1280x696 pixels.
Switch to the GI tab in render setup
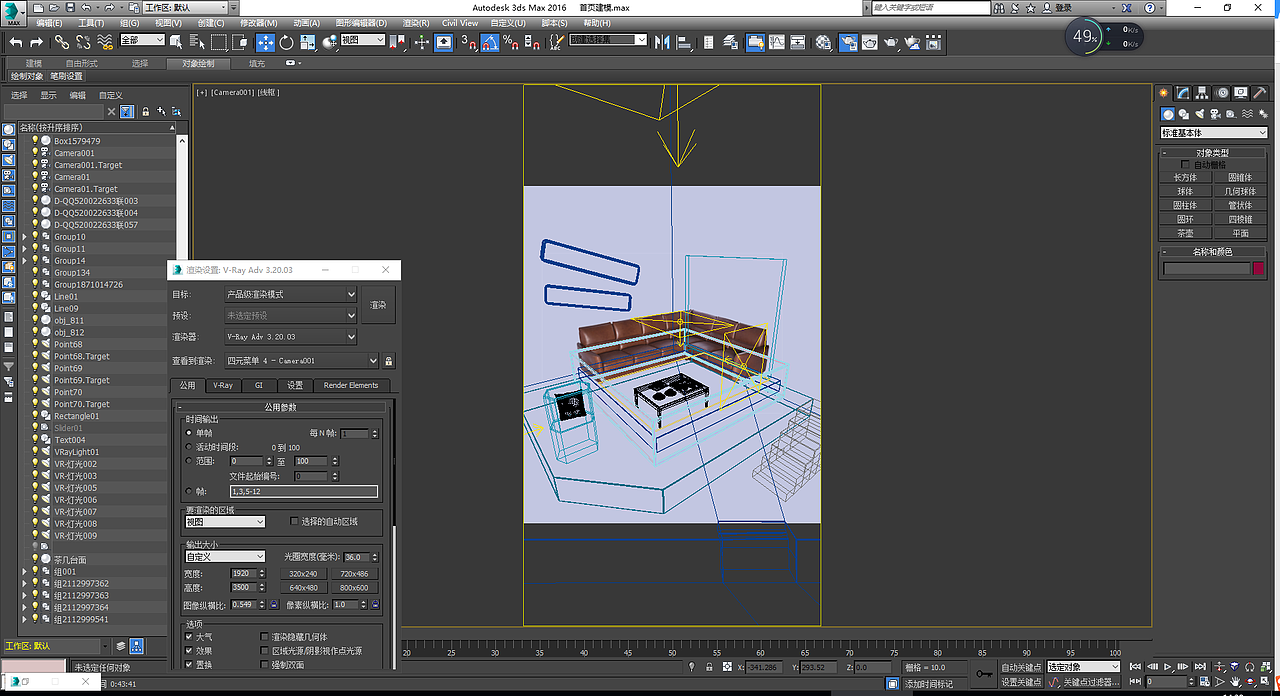258,385
